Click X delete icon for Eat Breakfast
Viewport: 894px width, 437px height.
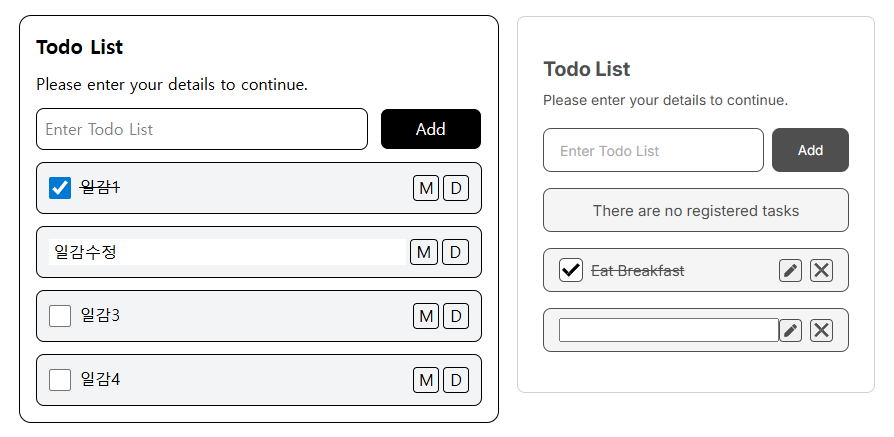click(821, 270)
